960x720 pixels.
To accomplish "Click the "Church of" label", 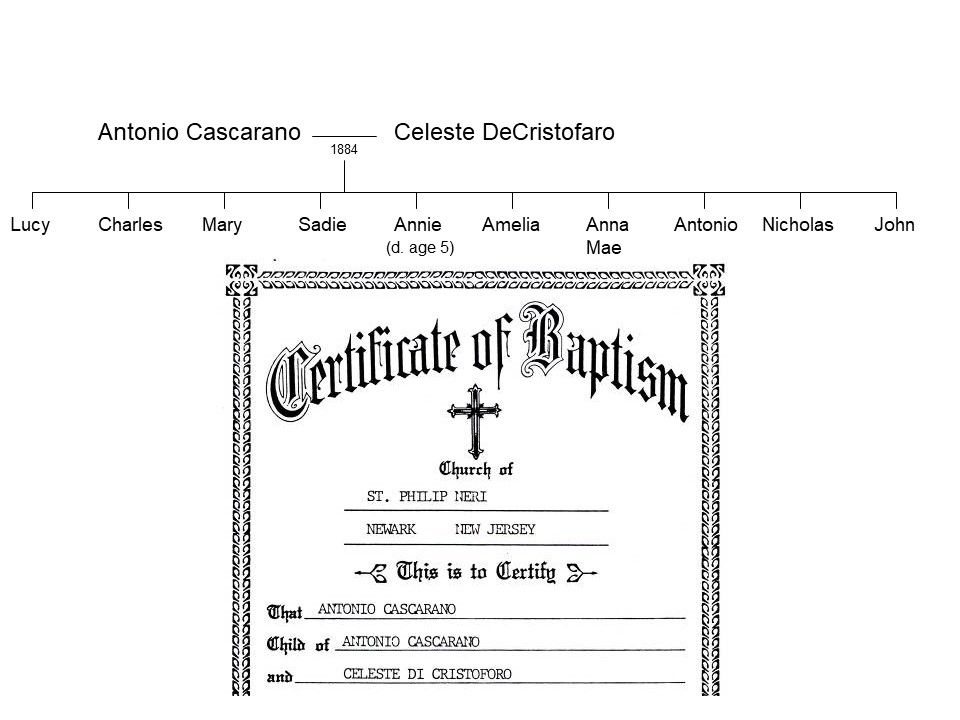I will pos(476,469).
